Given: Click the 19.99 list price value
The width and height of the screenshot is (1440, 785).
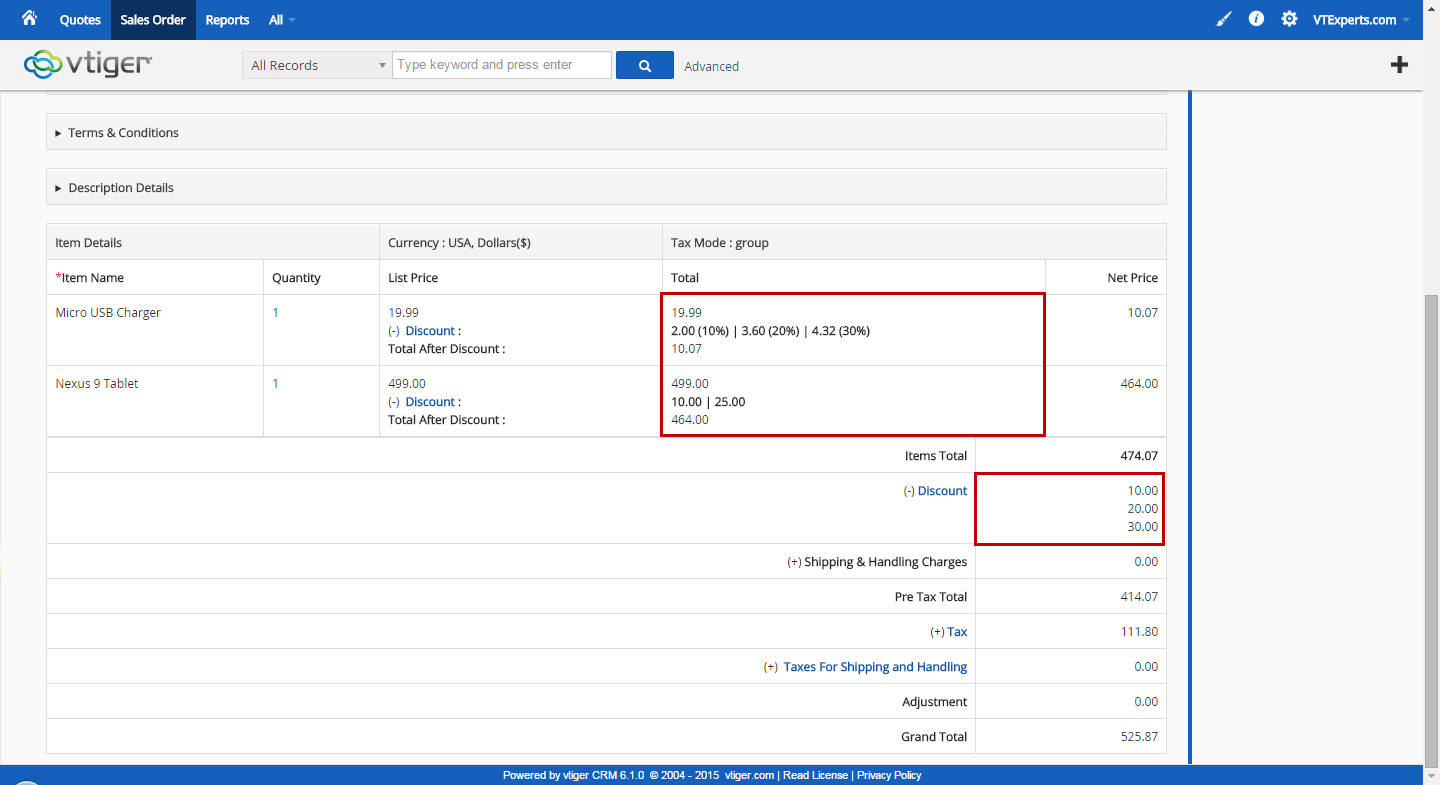Looking at the screenshot, I should pyautogui.click(x=403, y=313).
